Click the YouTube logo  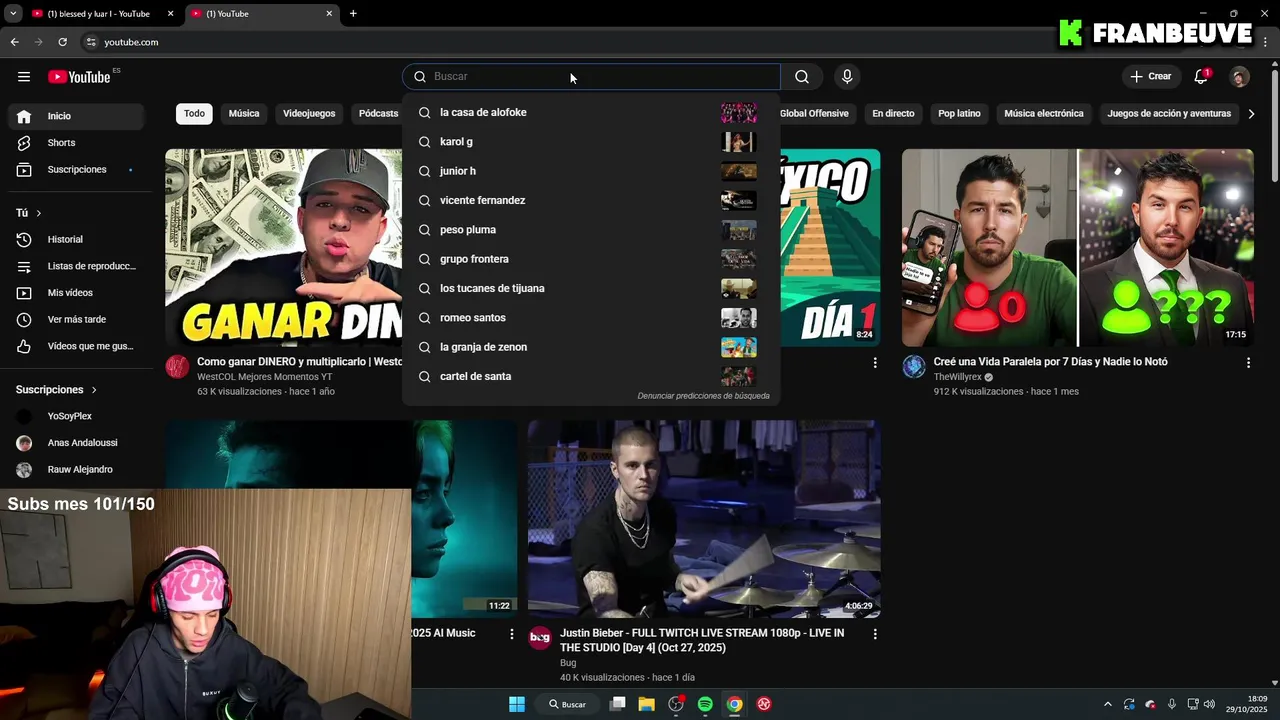click(79, 77)
